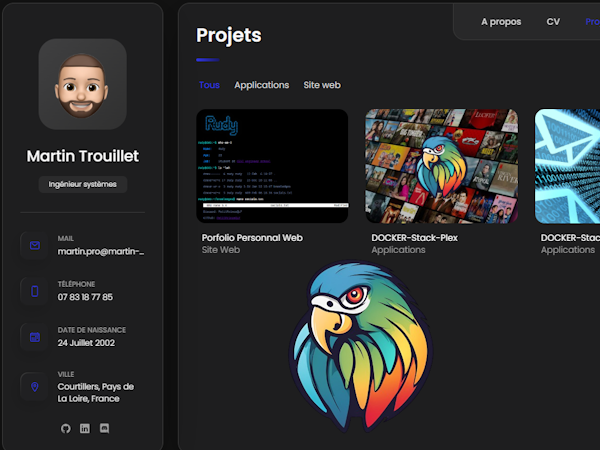This screenshot has width=600, height=450.
Task: Click Courtillers, Pays de La Loire address
Action: tap(96, 393)
